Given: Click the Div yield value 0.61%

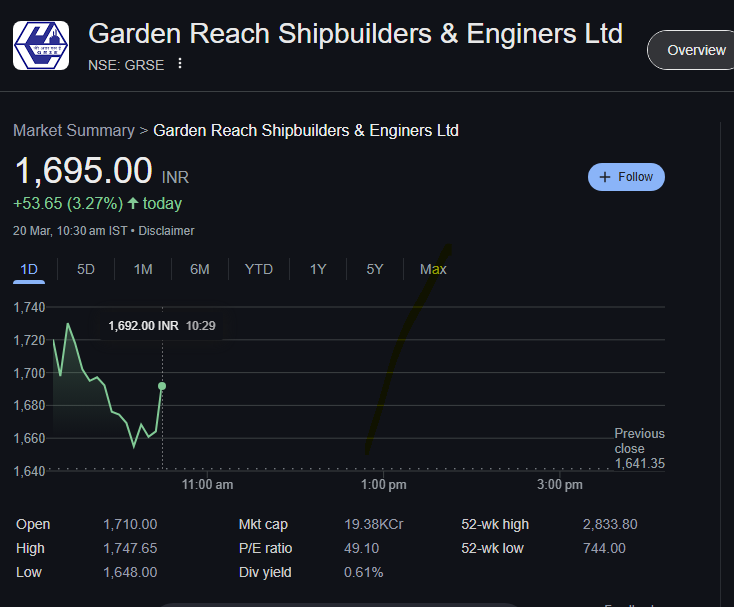Looking at the screenshot, I should (363, 572).
